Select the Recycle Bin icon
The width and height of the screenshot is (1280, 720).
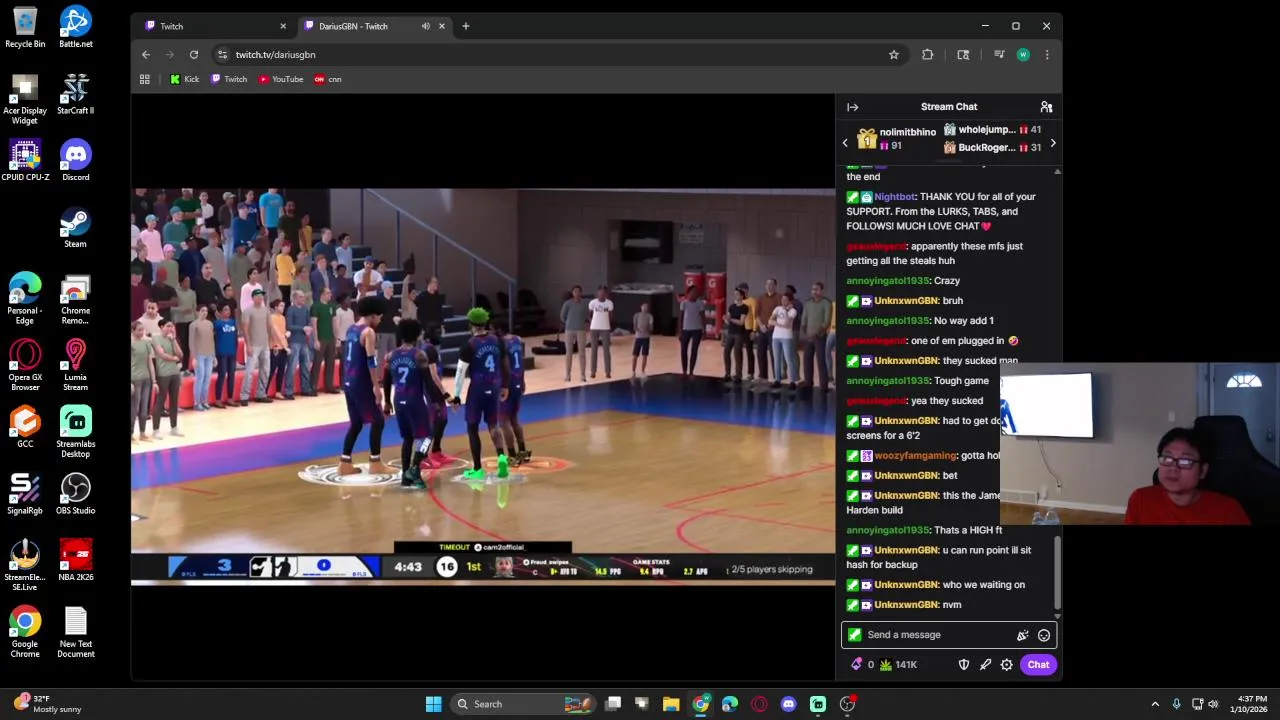click(x=25, y=28)
